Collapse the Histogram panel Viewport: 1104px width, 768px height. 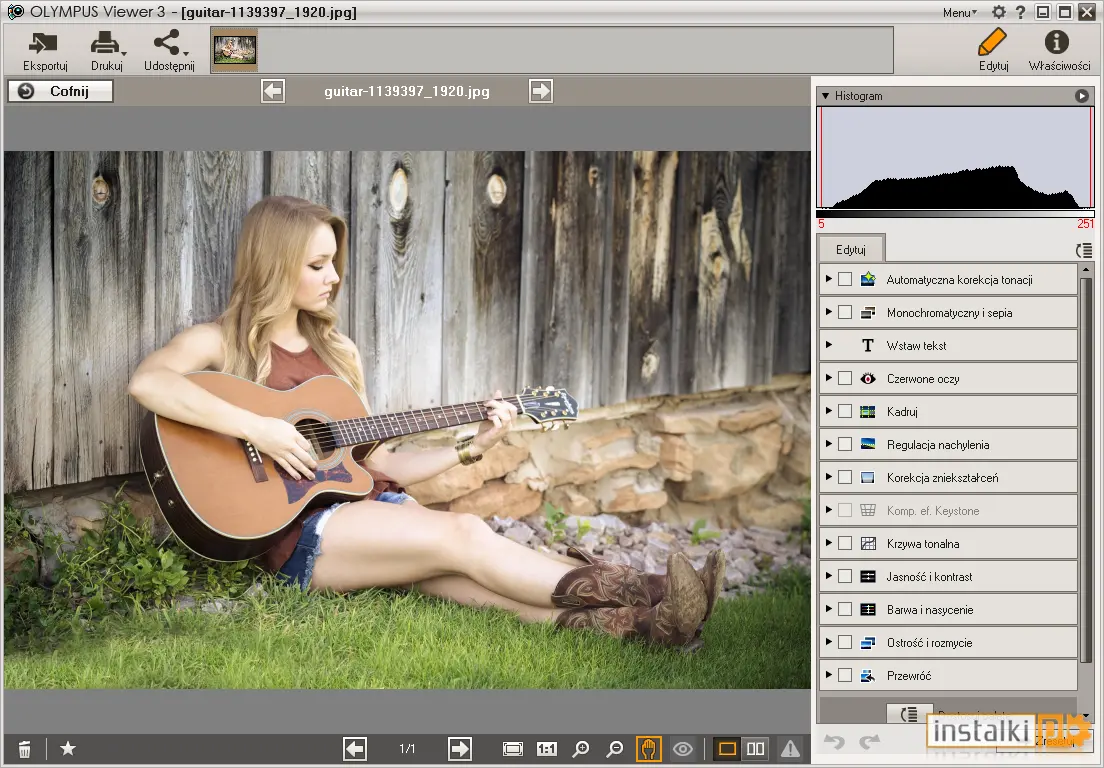click(x=825, y=96)
